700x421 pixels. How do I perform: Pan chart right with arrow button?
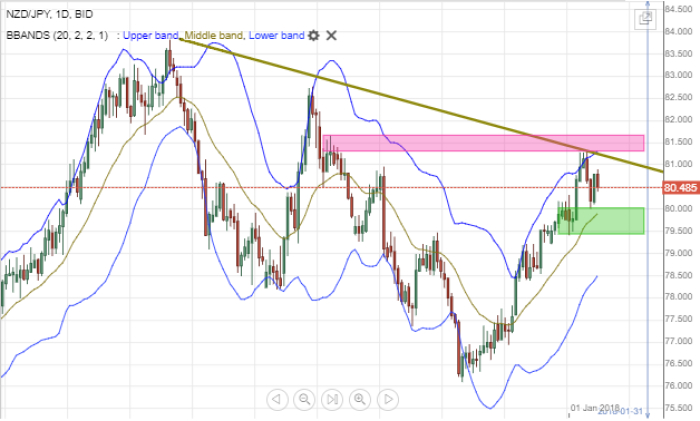click(388, 399)
